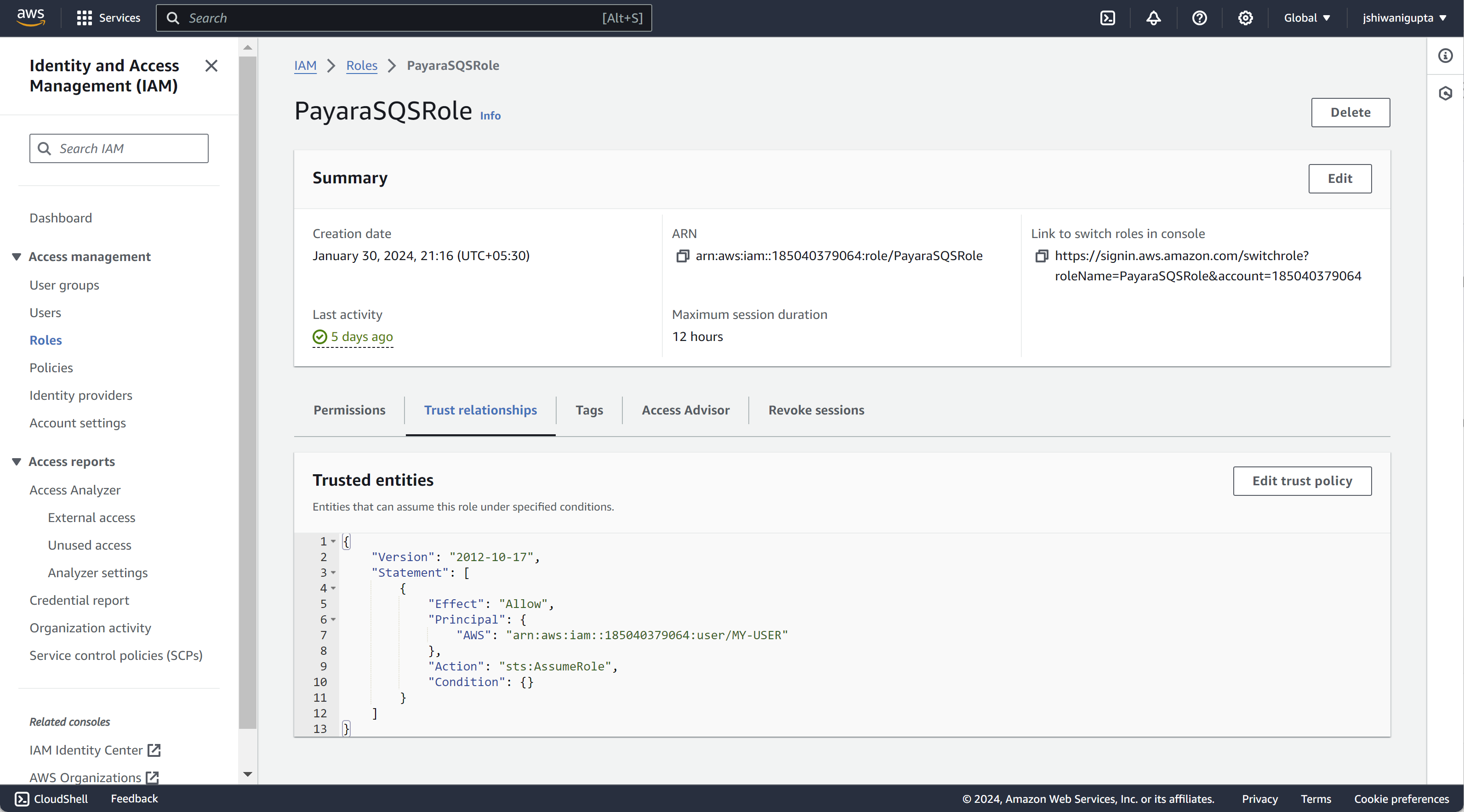The height and width of the screenshot is (812, 1464).
Task: Switch to the Permissions tab
Action: point(349,409)
